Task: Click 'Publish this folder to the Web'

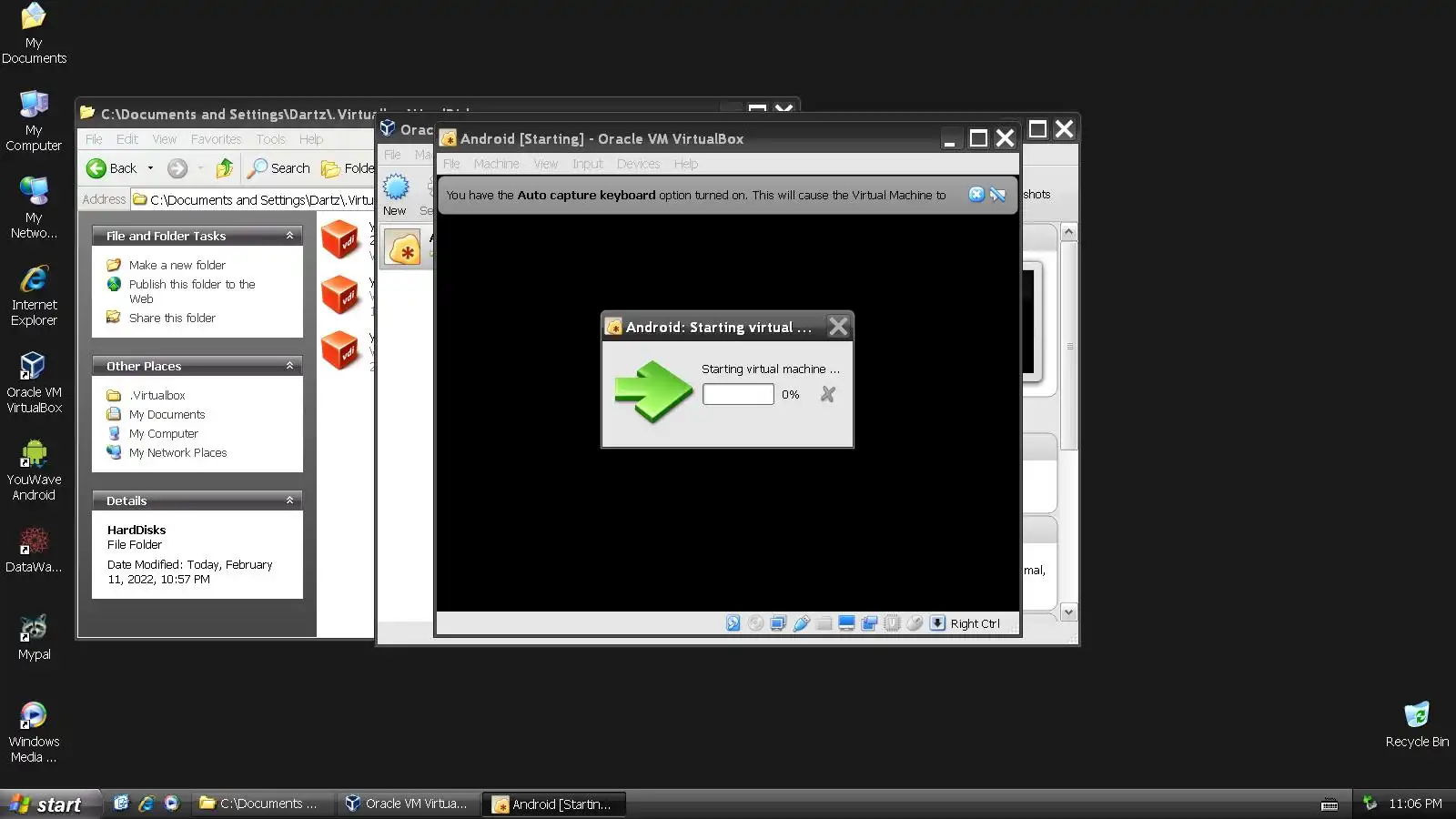Action: [x=192, y=291]
